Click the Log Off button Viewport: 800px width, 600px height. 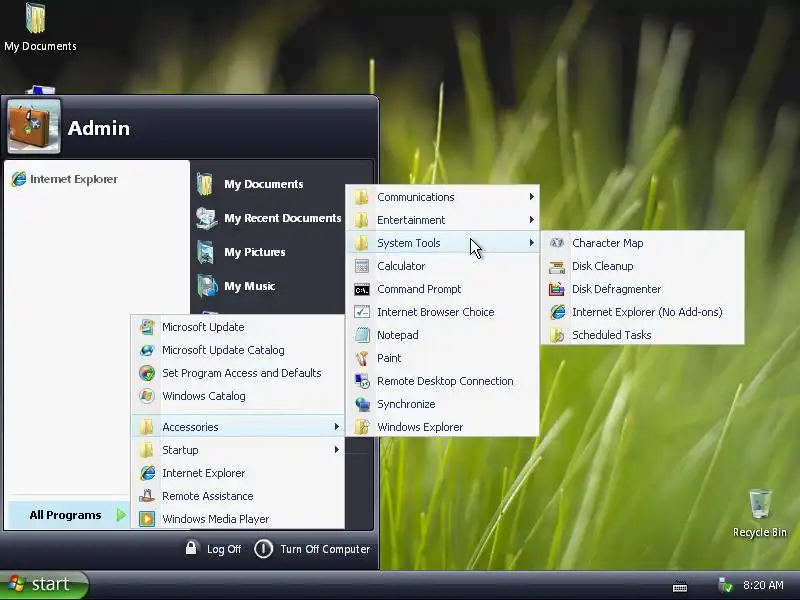click(213, 549)
